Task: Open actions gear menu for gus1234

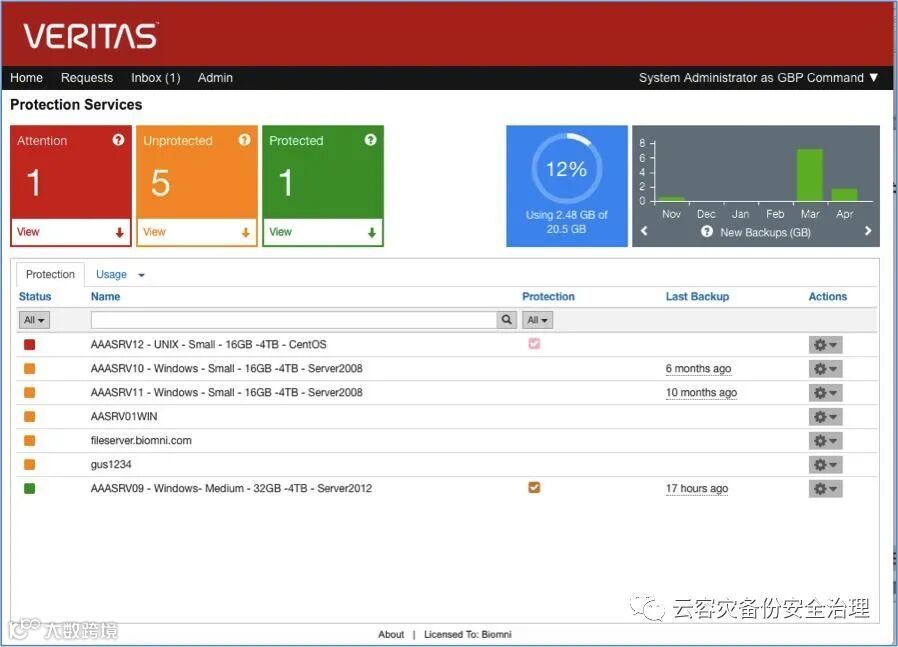Action: click(x=825, y=465)
